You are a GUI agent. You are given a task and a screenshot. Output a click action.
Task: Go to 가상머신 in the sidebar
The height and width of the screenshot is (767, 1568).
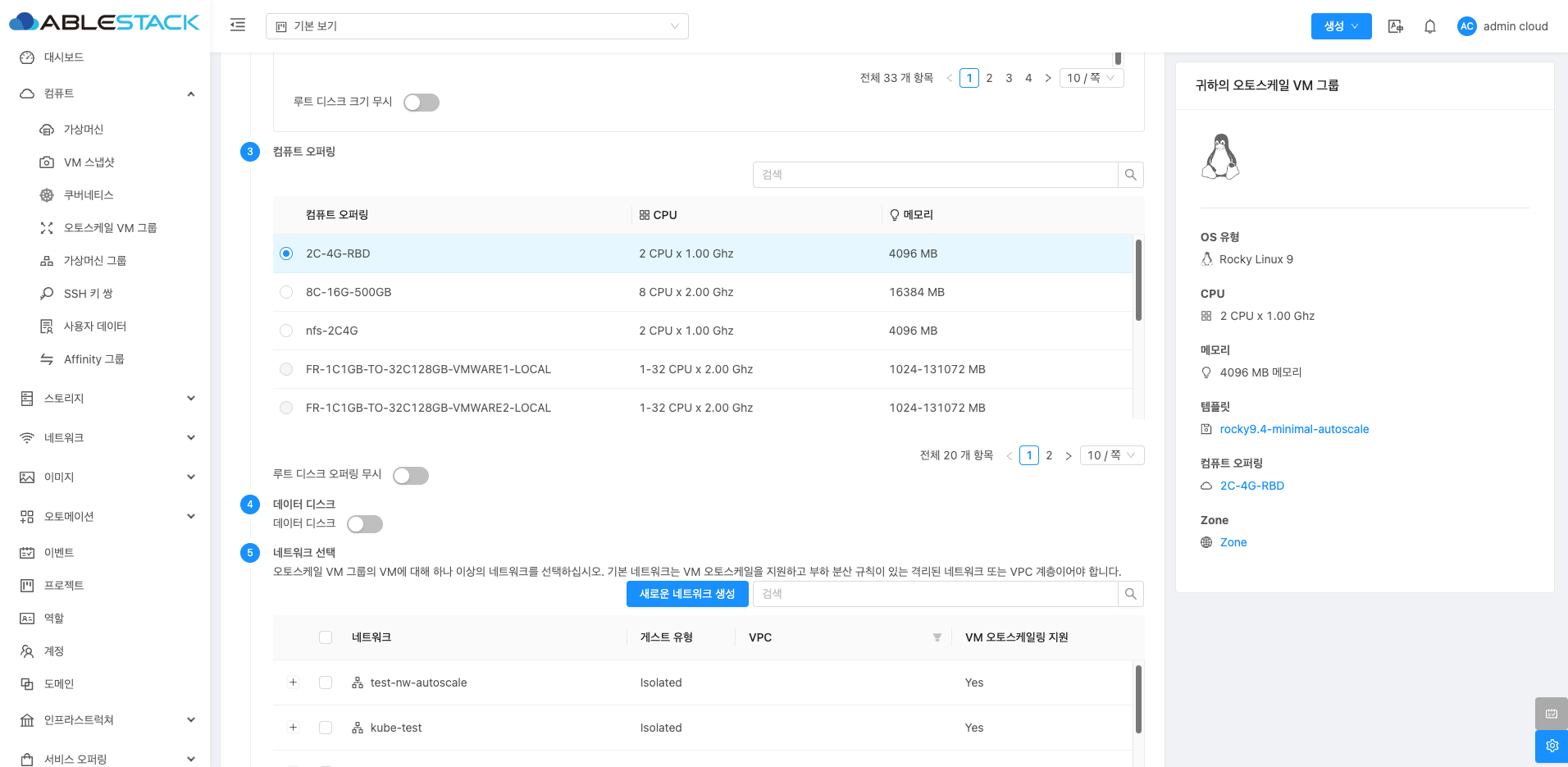84,130
